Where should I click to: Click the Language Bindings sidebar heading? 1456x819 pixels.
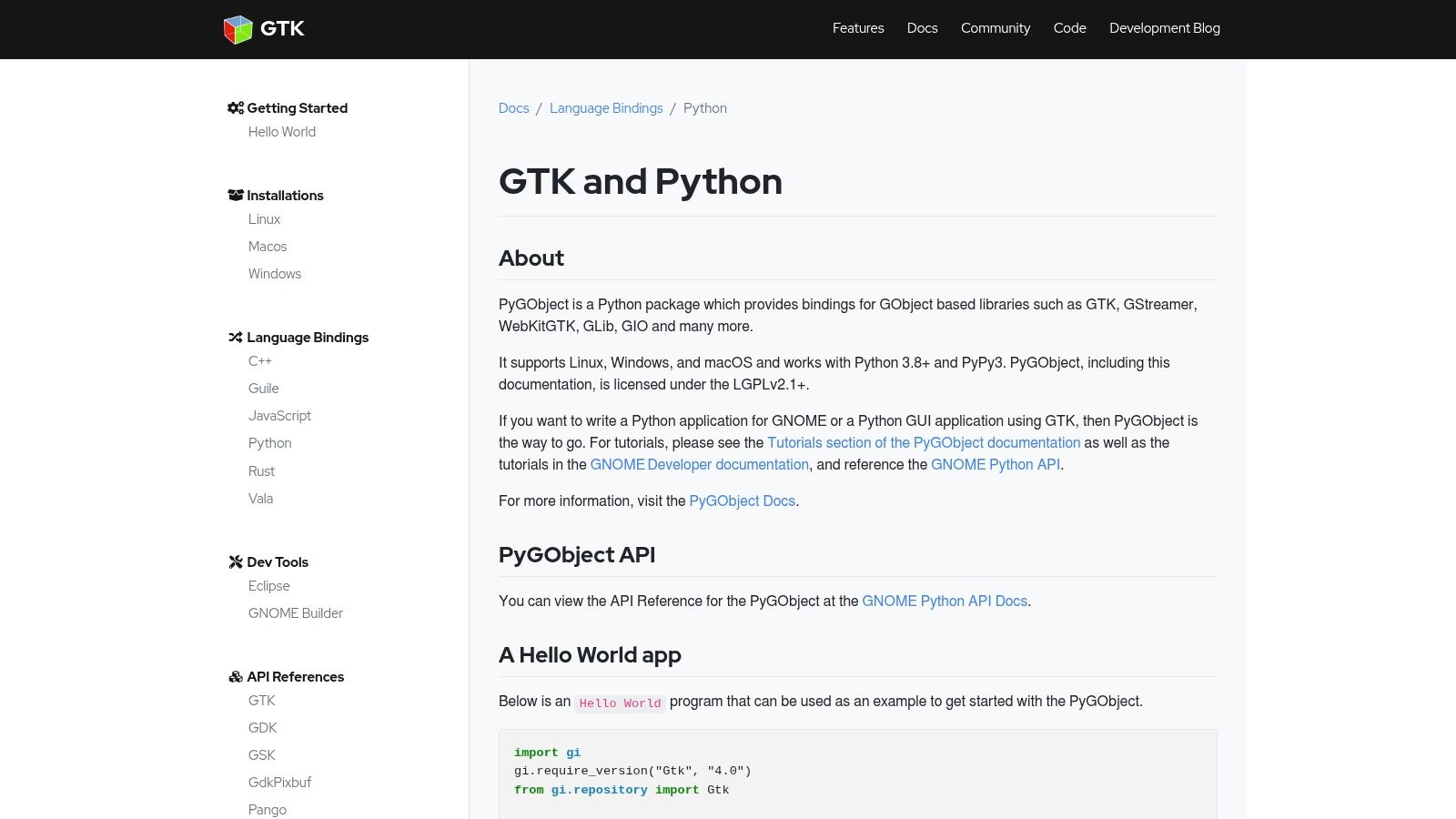(308, 338)
